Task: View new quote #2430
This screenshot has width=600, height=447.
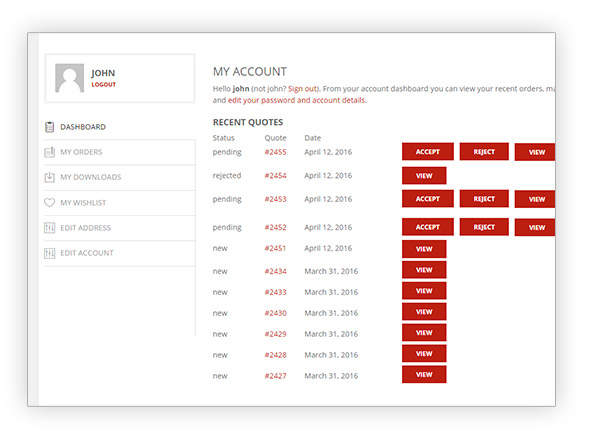Action: tap(424, 312)
